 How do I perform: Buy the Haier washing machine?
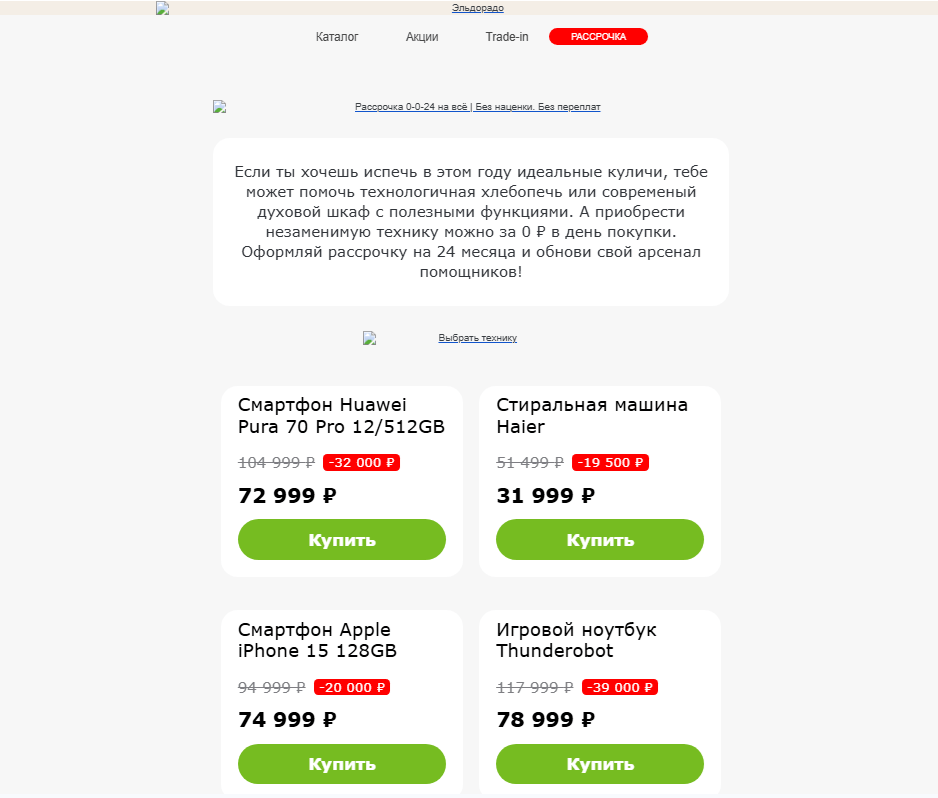pyautogui.click(x=599, y=540)
